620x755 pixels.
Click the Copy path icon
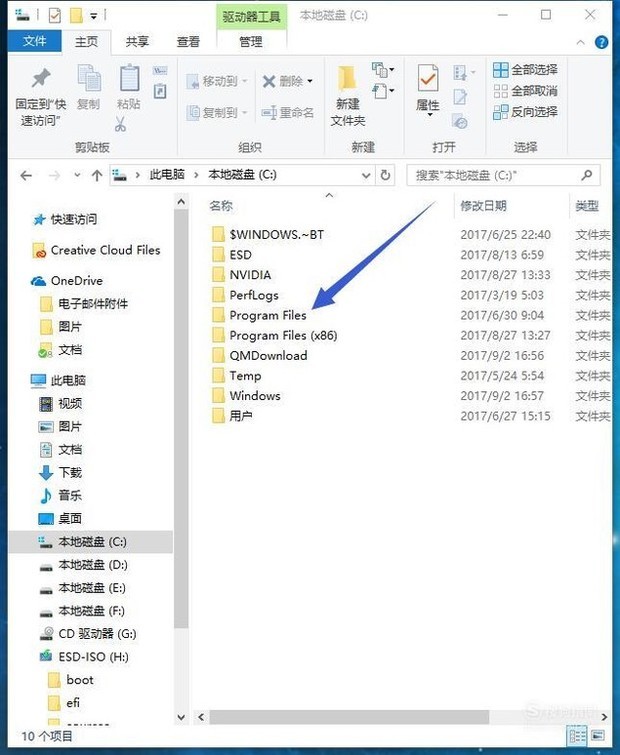coord(160,71)
